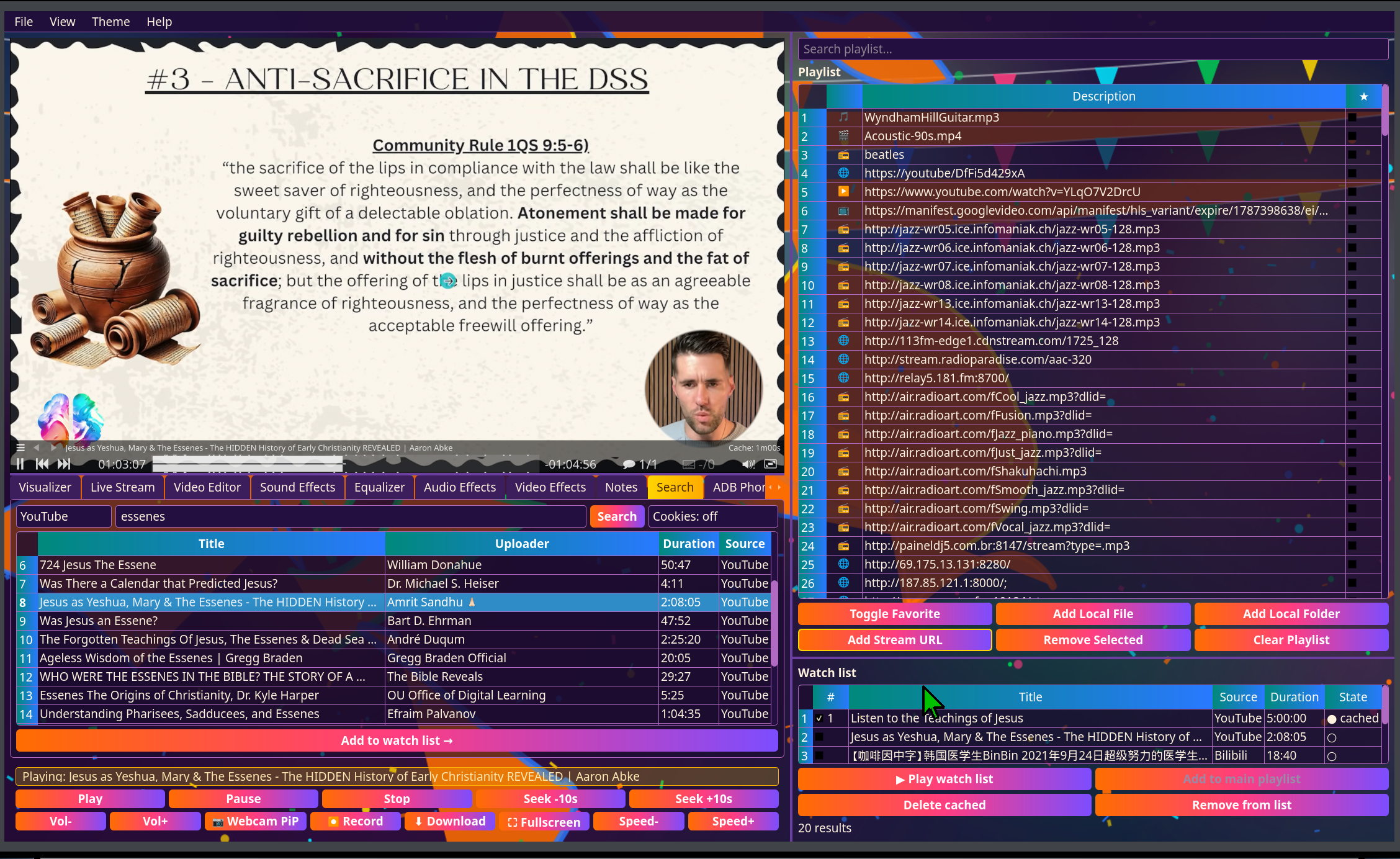
Task: Open the Cookies: off dropdown
Action: click(712, 516)
